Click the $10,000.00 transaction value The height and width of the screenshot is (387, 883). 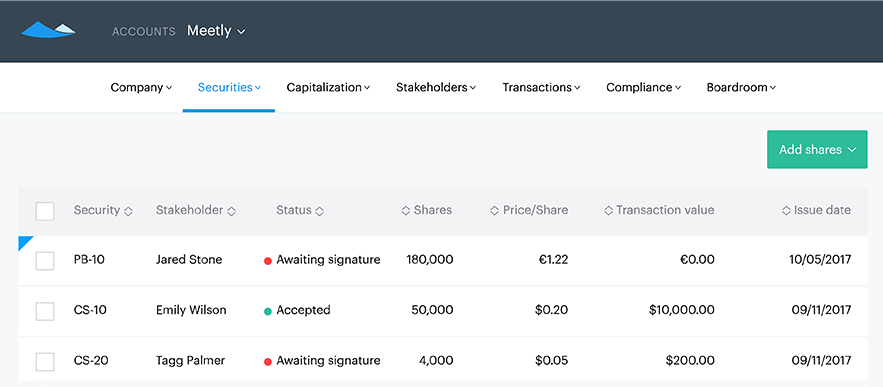(x=682, y=310)
